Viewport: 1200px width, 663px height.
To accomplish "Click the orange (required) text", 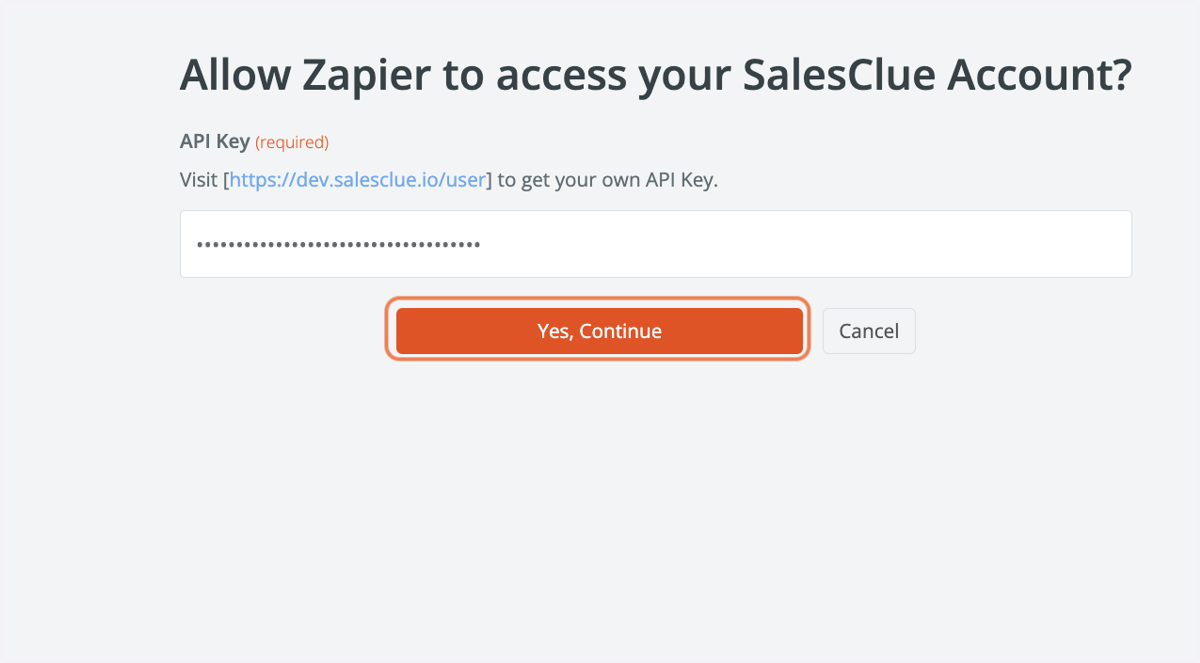I will click(292, 143).
